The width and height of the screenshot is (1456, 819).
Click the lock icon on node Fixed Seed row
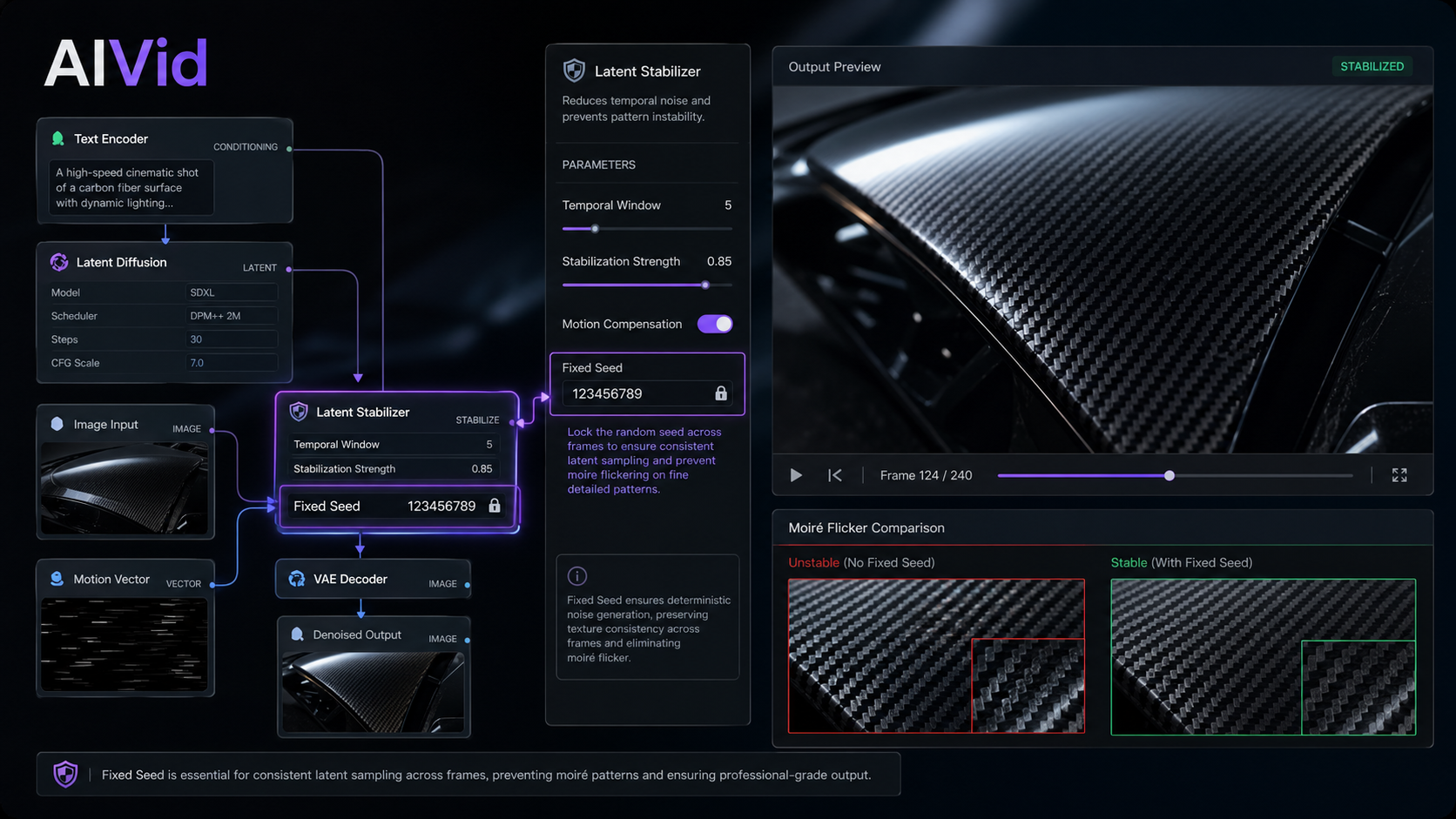point(495,506)
